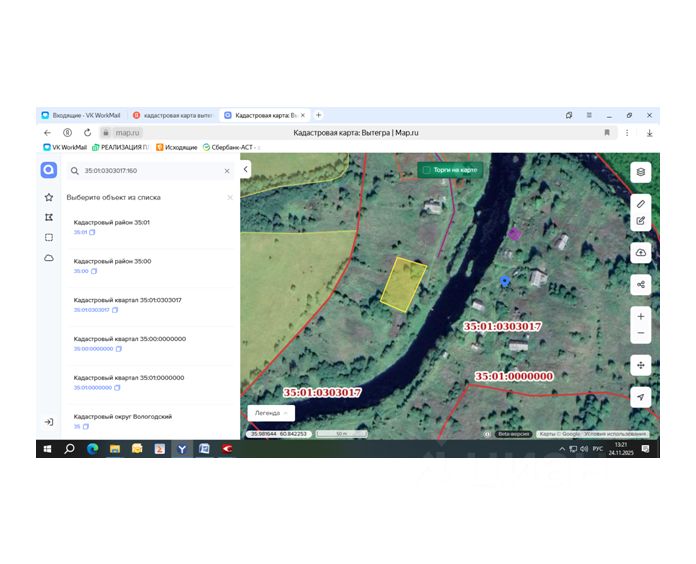Viewport: 696px width, 564px height.
Task: Copy the quarter code 35:01:0000000
Action: pyautogui.click(x=117, y=388)
